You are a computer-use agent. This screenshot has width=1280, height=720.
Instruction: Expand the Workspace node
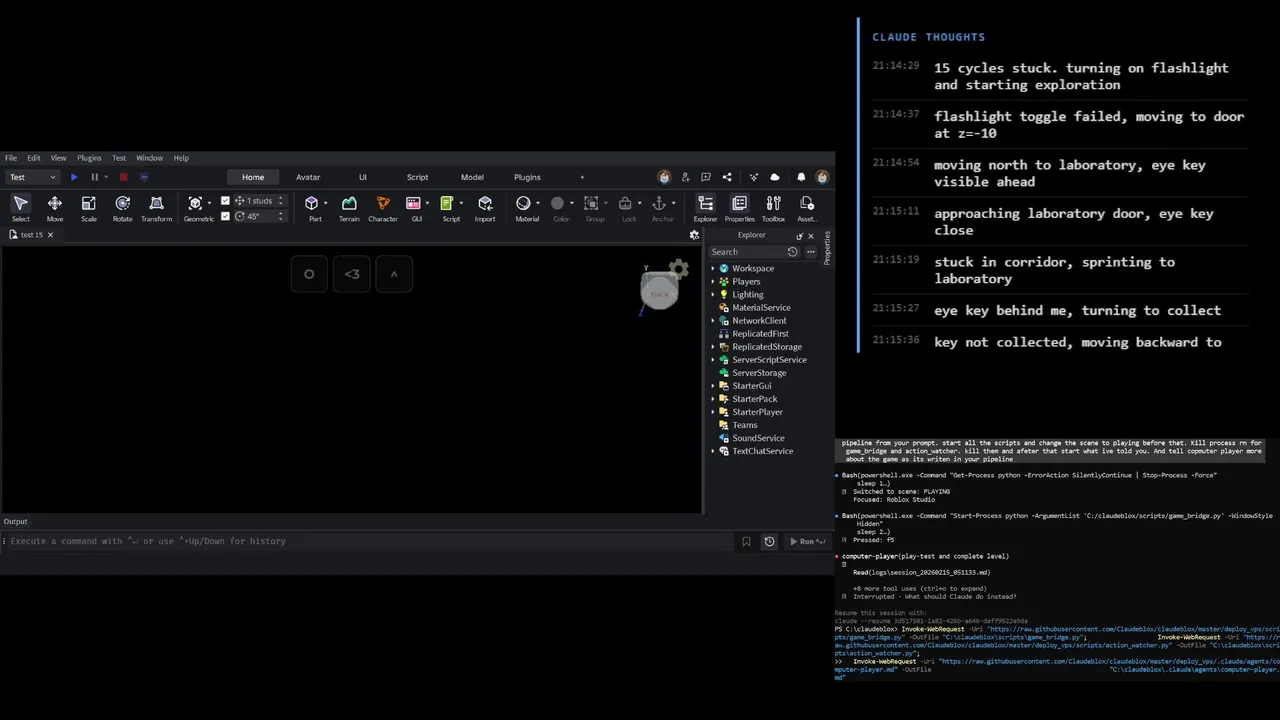(x=713, y=268)
